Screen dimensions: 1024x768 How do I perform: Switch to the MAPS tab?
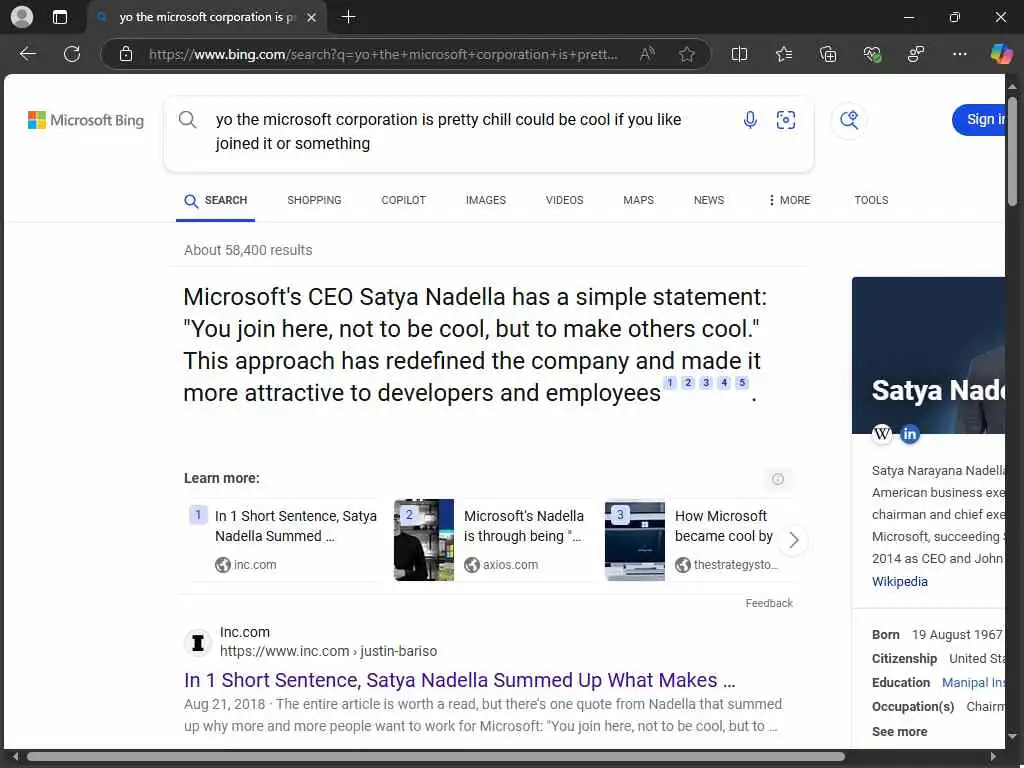[638, 200]
